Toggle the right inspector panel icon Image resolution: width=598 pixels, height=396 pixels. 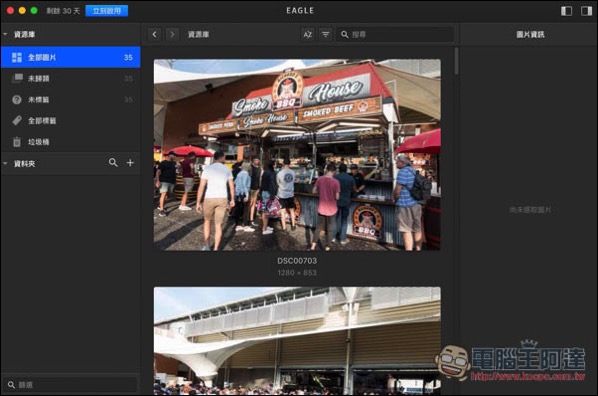[586, 11]
